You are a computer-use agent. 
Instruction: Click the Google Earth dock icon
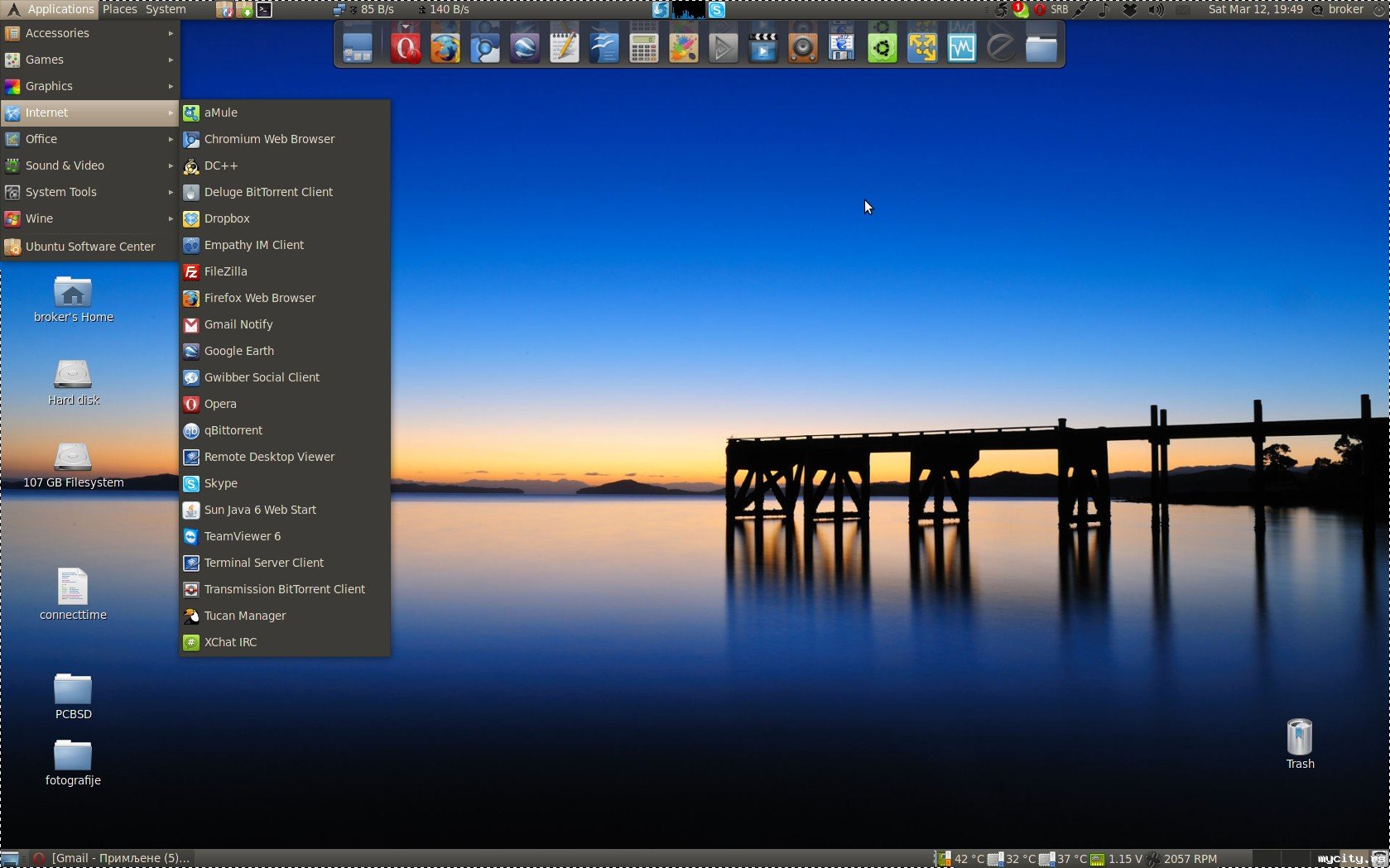click(x=525, y=47)
